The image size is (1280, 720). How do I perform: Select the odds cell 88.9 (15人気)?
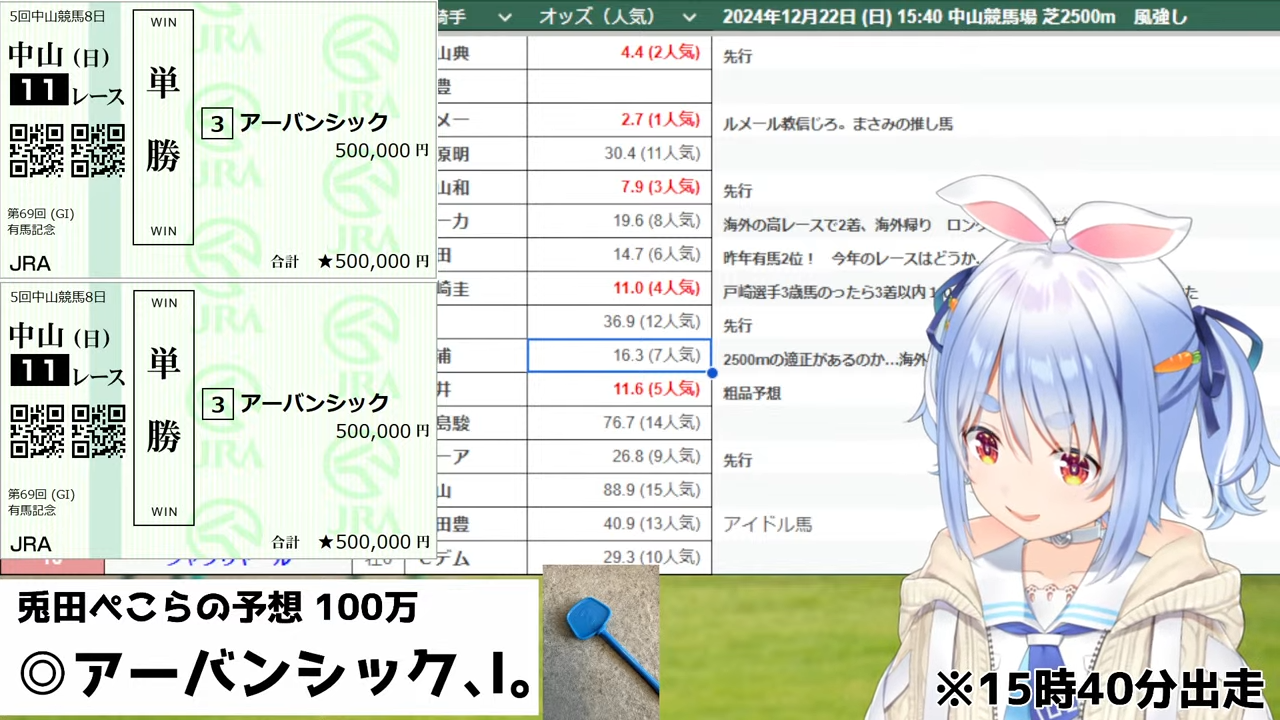[x=619, y=490]
